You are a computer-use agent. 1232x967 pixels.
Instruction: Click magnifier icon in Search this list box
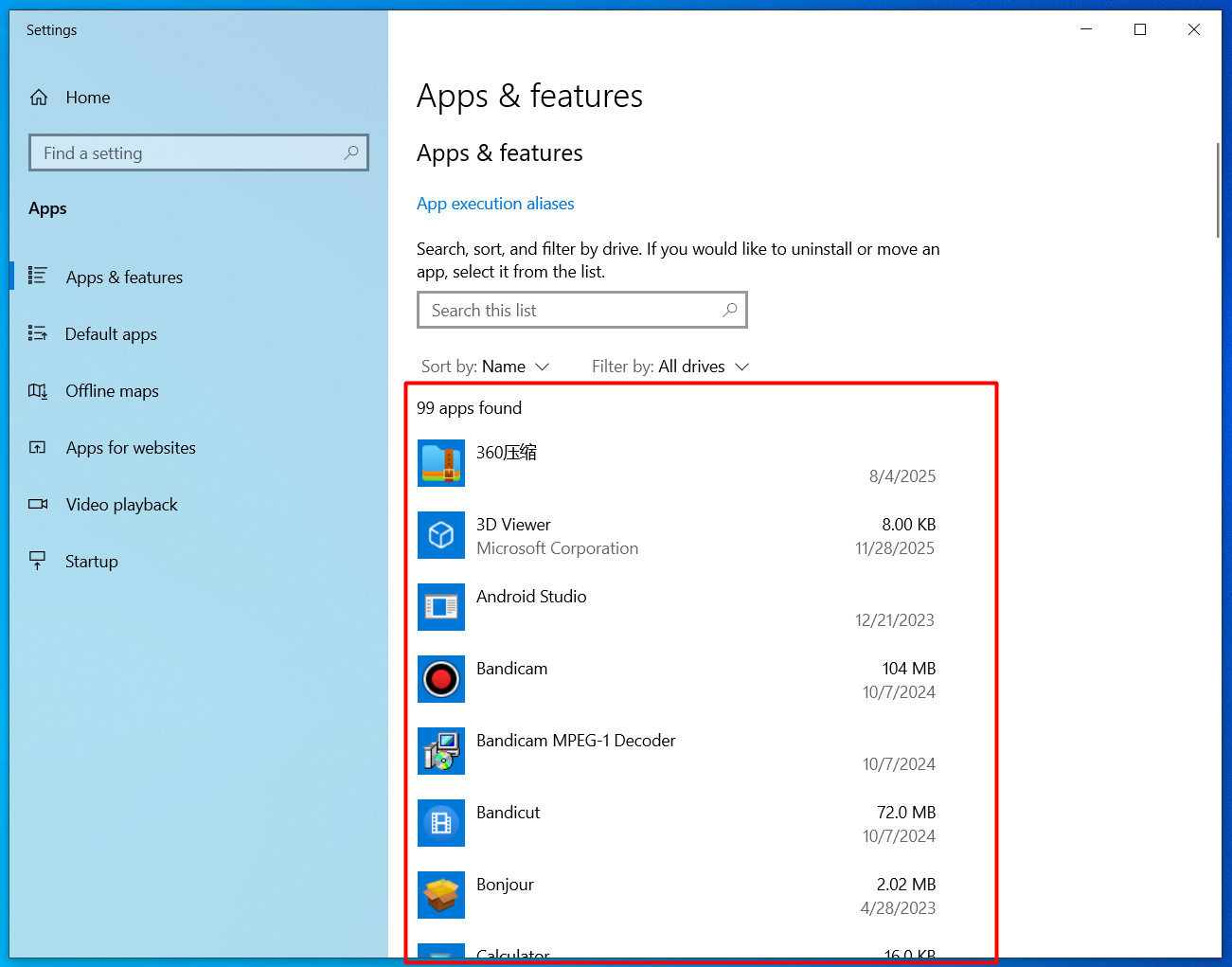(x=730, y=310)
